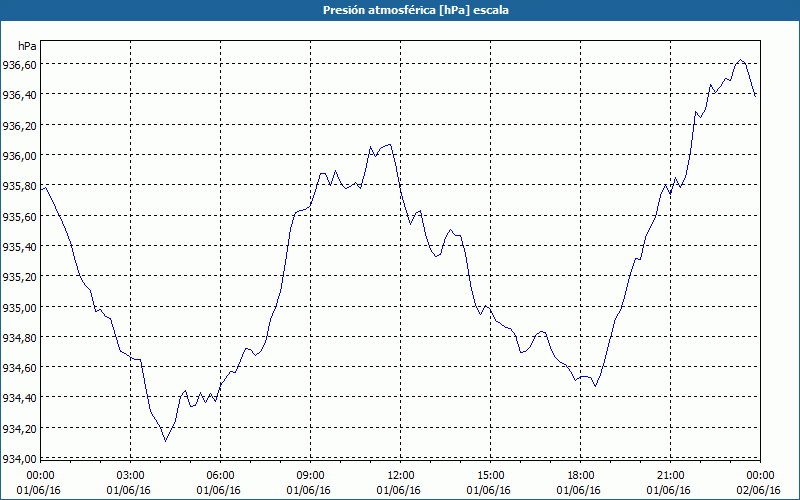
Task: Select the 935,40 y-axis value
Action: click(x=19, y=247)
